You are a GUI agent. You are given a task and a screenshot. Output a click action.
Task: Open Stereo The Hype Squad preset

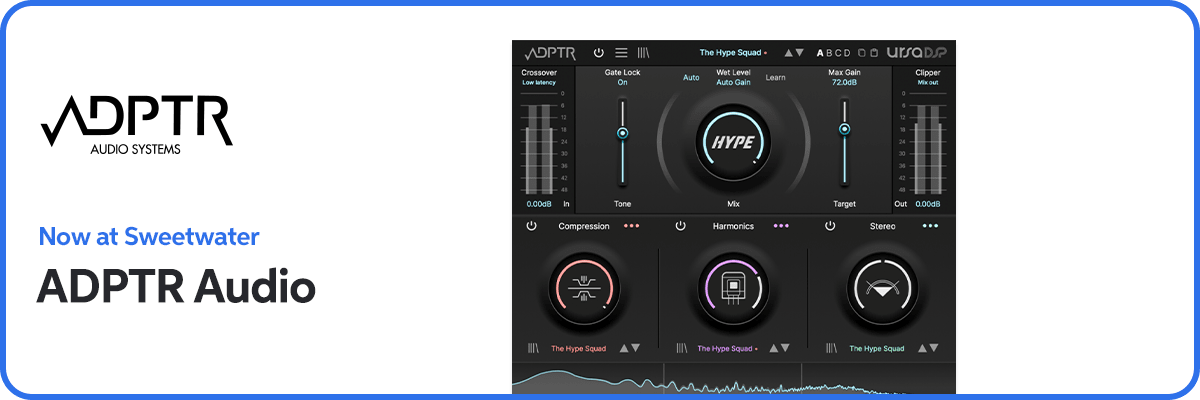pyautogui.click(x=877, y=349)
